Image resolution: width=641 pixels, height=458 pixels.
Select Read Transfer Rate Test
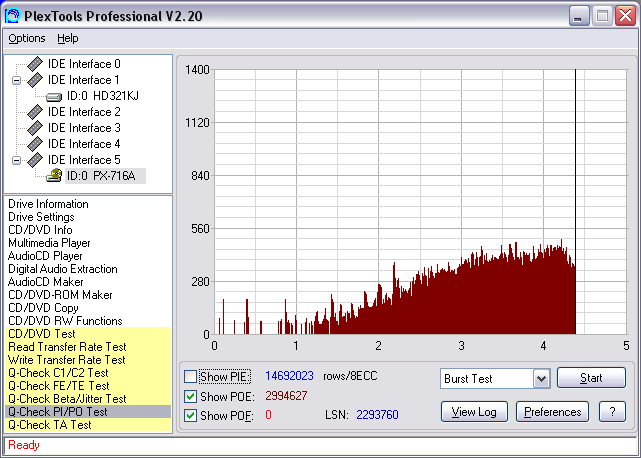coord(88,347)
